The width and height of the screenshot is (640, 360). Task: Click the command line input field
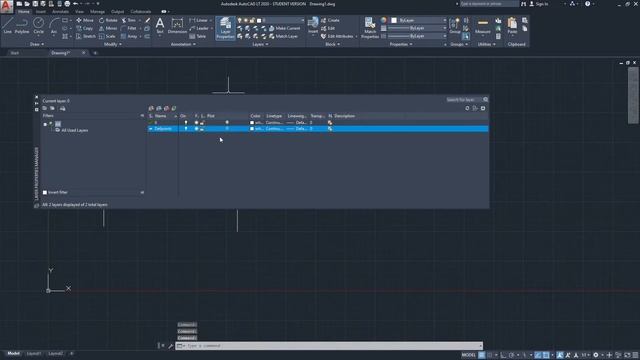(329, 346)
